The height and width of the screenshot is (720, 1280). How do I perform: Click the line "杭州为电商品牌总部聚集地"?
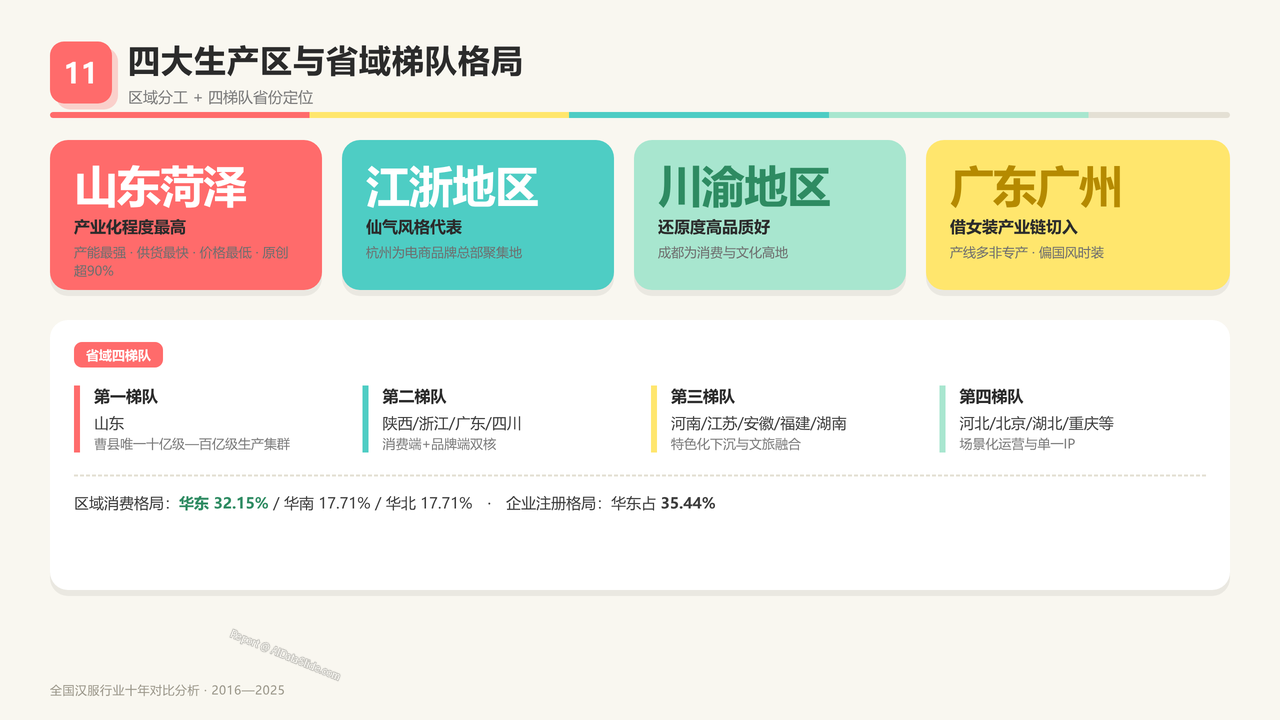coord(444,253)
